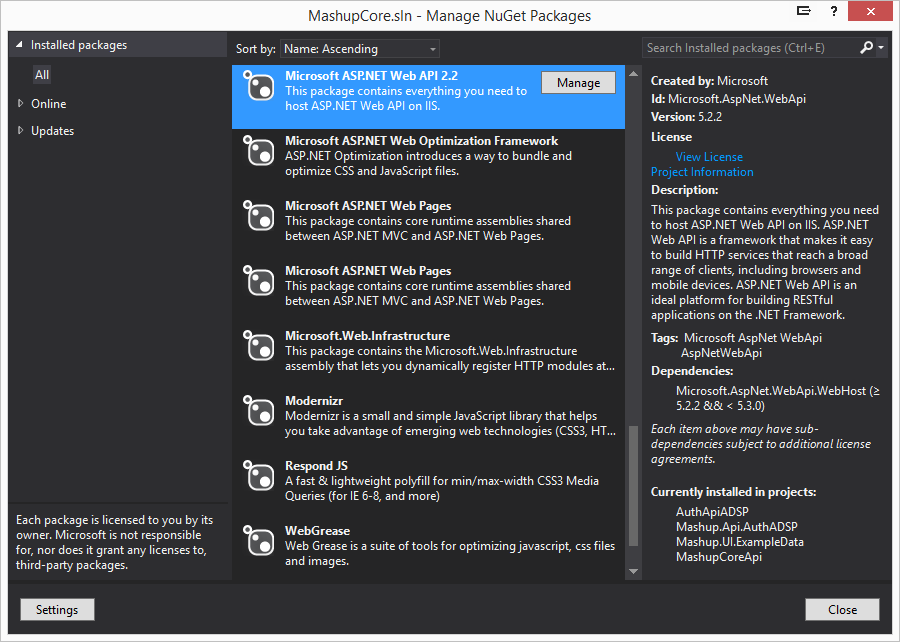Click the Respond JS package icon
Viewport: 900px width, 642px height.
(x=259, y=475)
